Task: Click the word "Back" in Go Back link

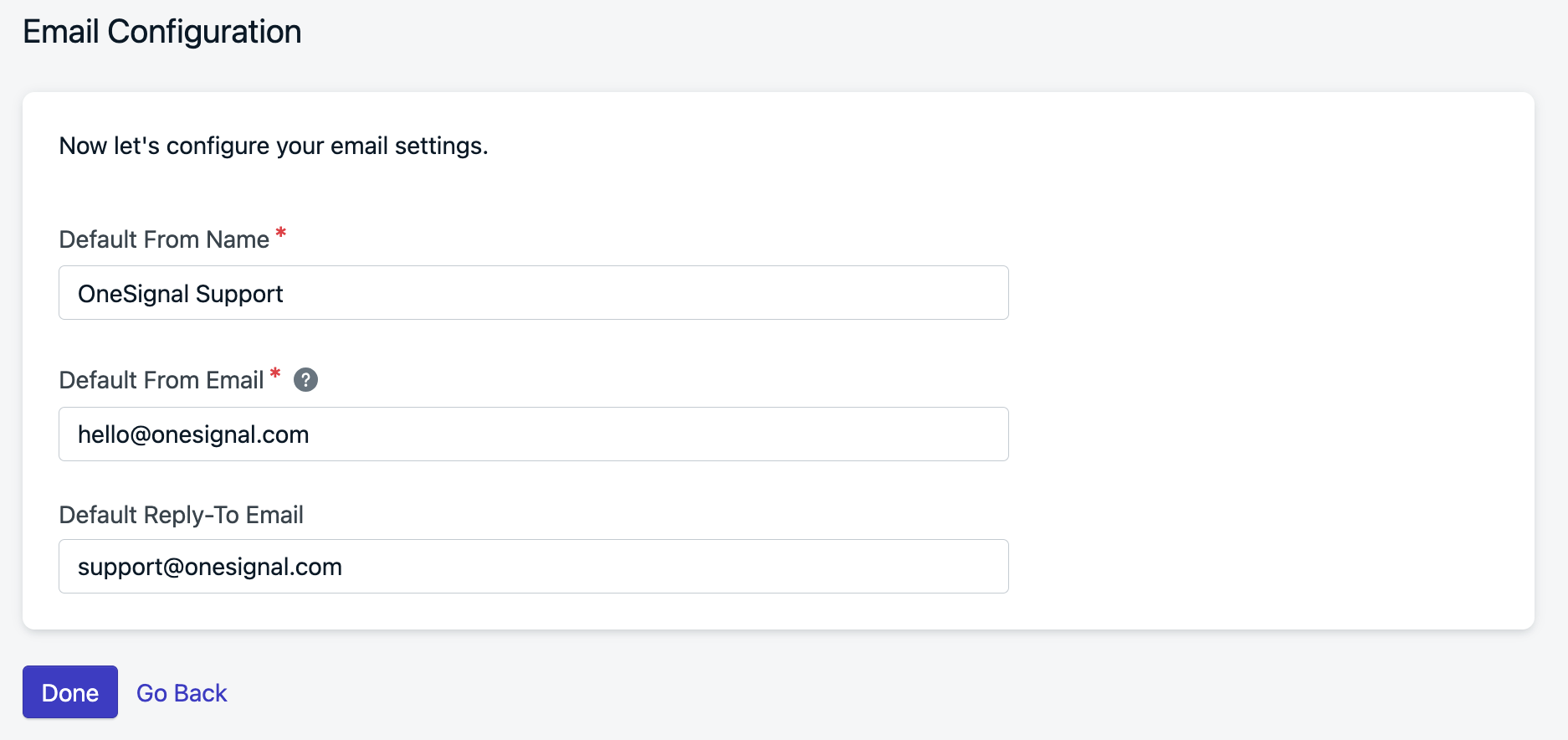Action: 201,693
